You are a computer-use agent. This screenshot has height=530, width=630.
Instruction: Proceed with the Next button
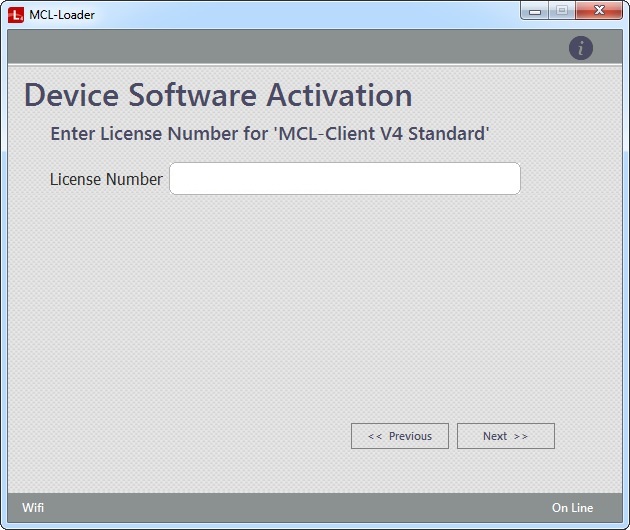[505, 436]
